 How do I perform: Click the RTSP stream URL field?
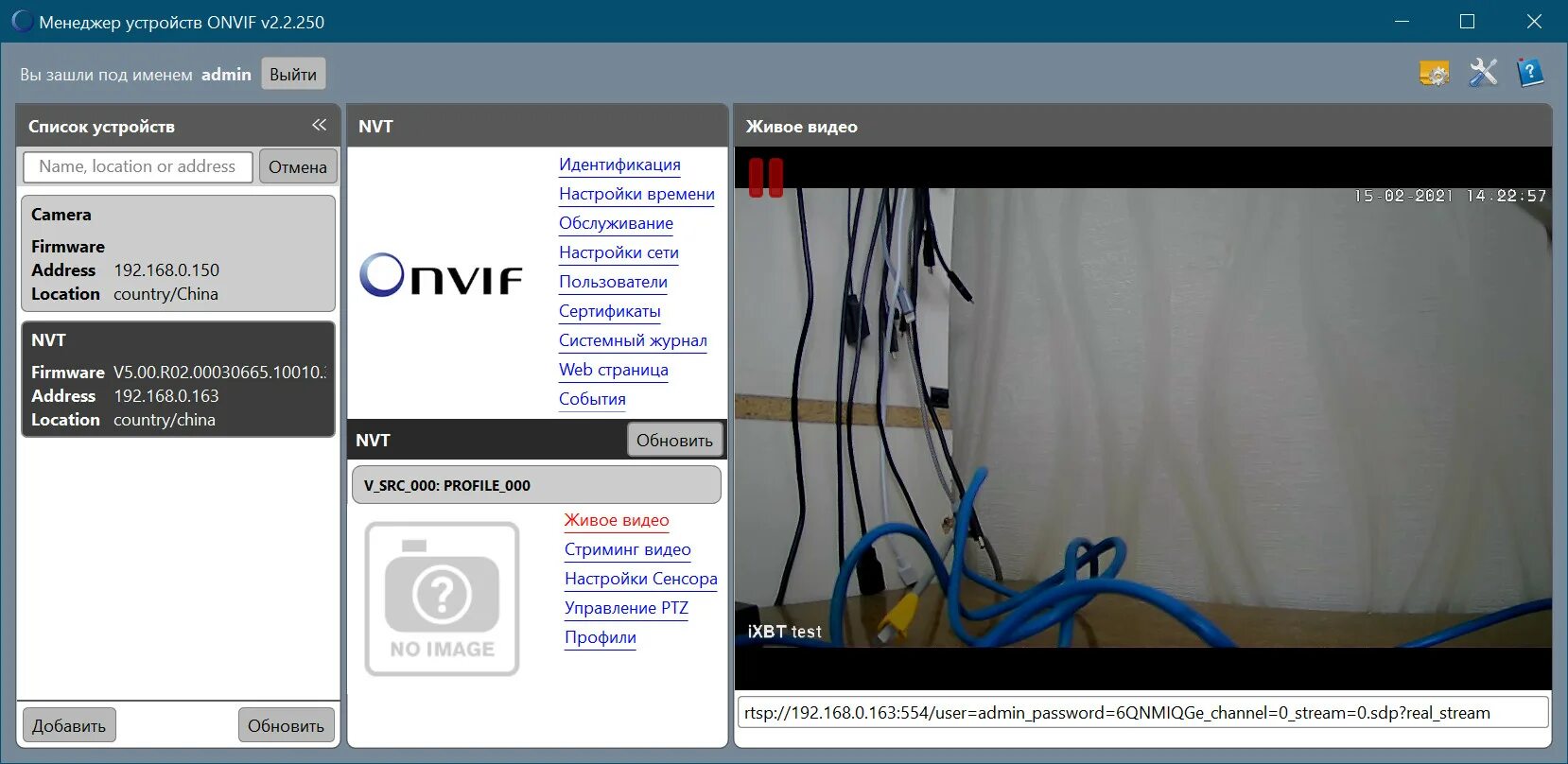point(1142,713)
